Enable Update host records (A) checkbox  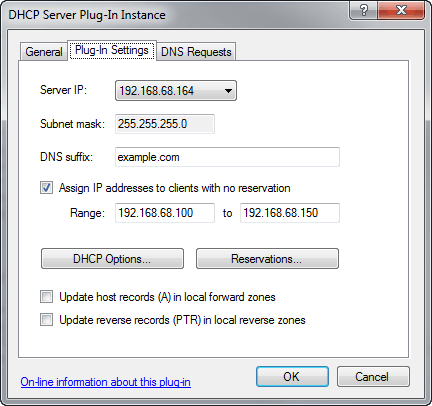(46, 297)
